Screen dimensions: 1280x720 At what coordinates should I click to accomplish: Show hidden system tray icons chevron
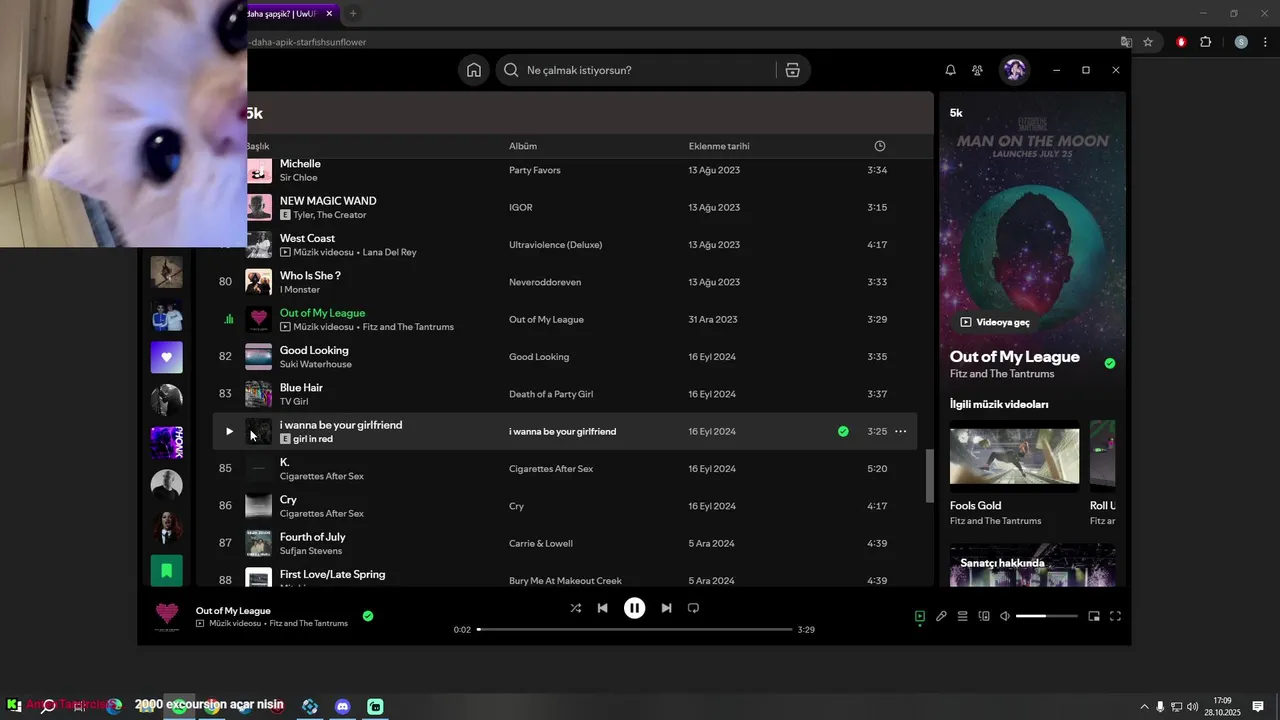click(1144, 706)
